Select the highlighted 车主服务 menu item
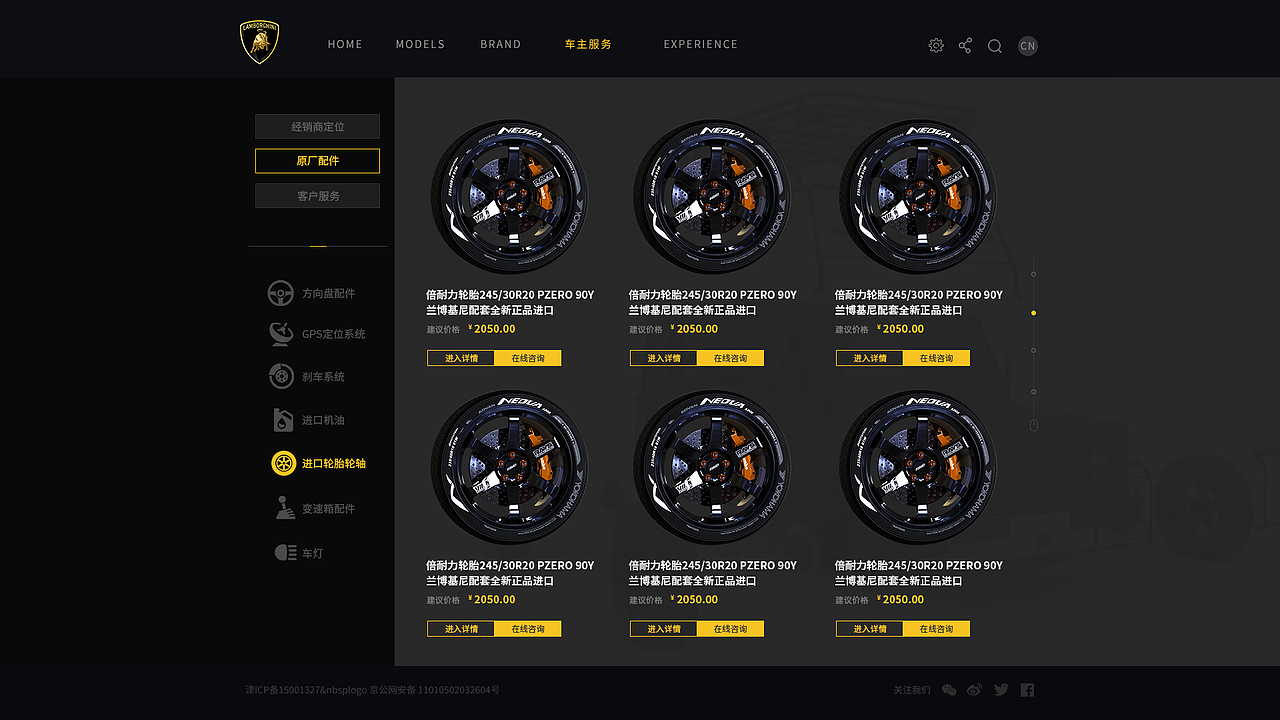The height and width of the screenshot is (720, 1280). click(588, 44)
